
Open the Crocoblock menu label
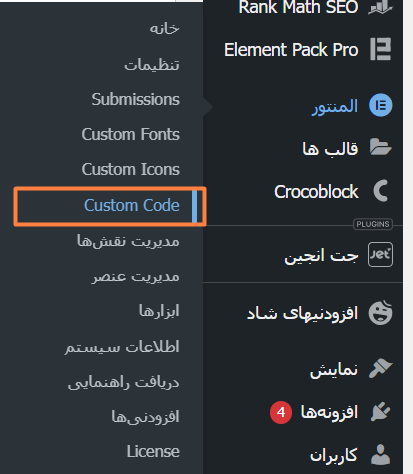[316, 192]
